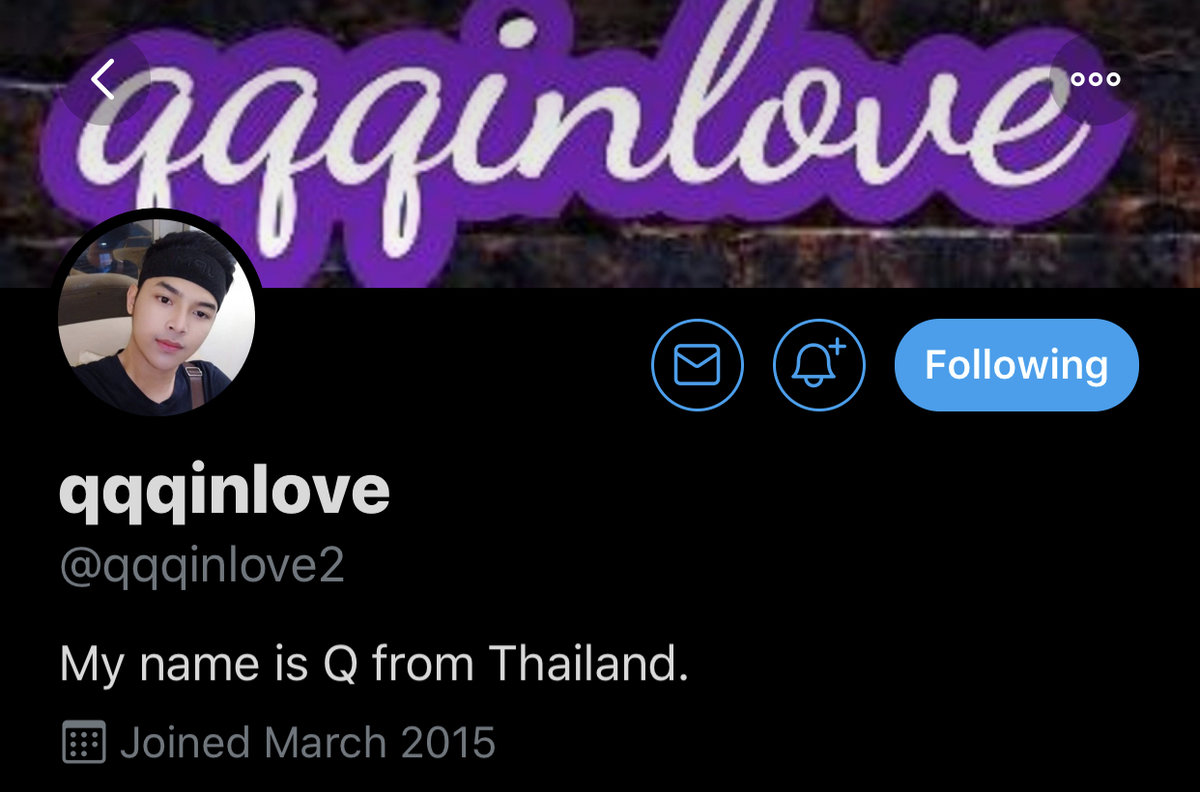Select the display name qqqinlove
This screenshot has width=1200, height=792.
pyautogui.click(x=225, y=491)
